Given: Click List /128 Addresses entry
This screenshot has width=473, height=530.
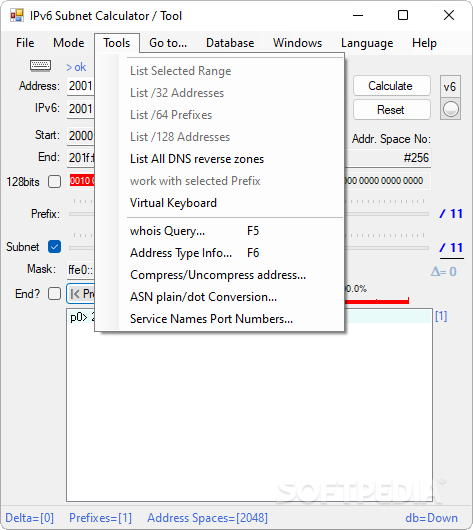Looking at the screenshot, I should tap(220, 137).
